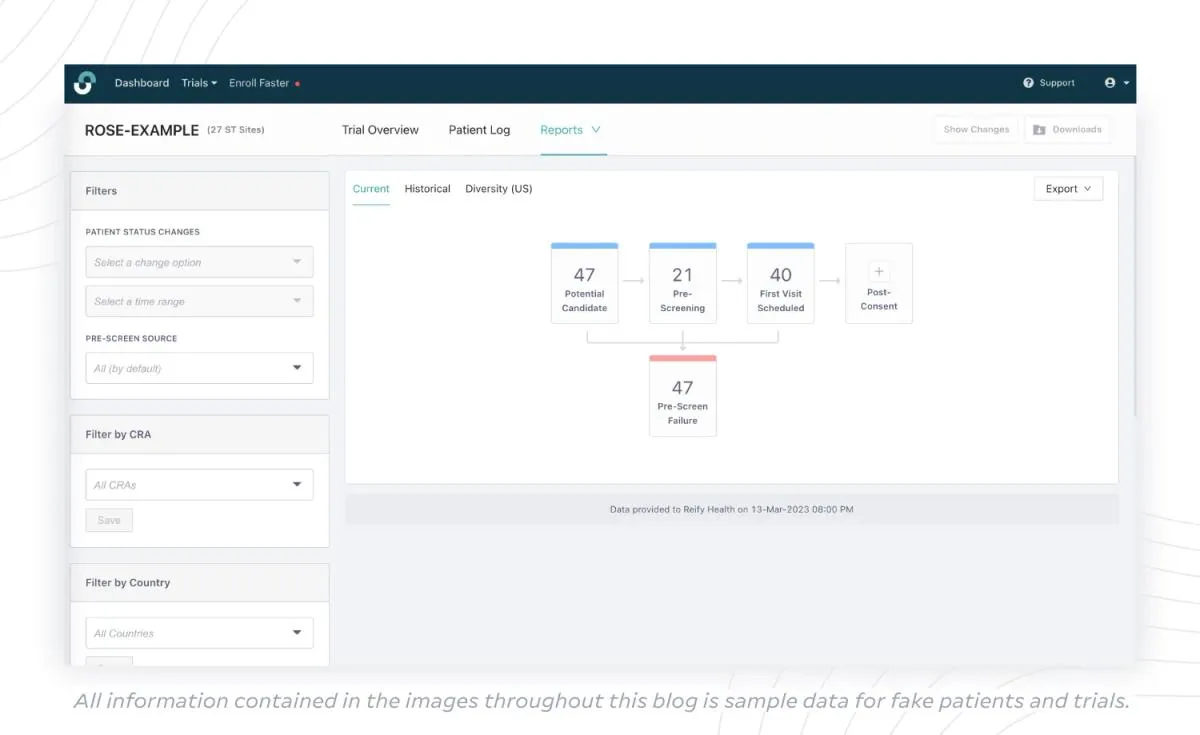Click the user account icon
1200x735 pixels.
coord(1111,83)
